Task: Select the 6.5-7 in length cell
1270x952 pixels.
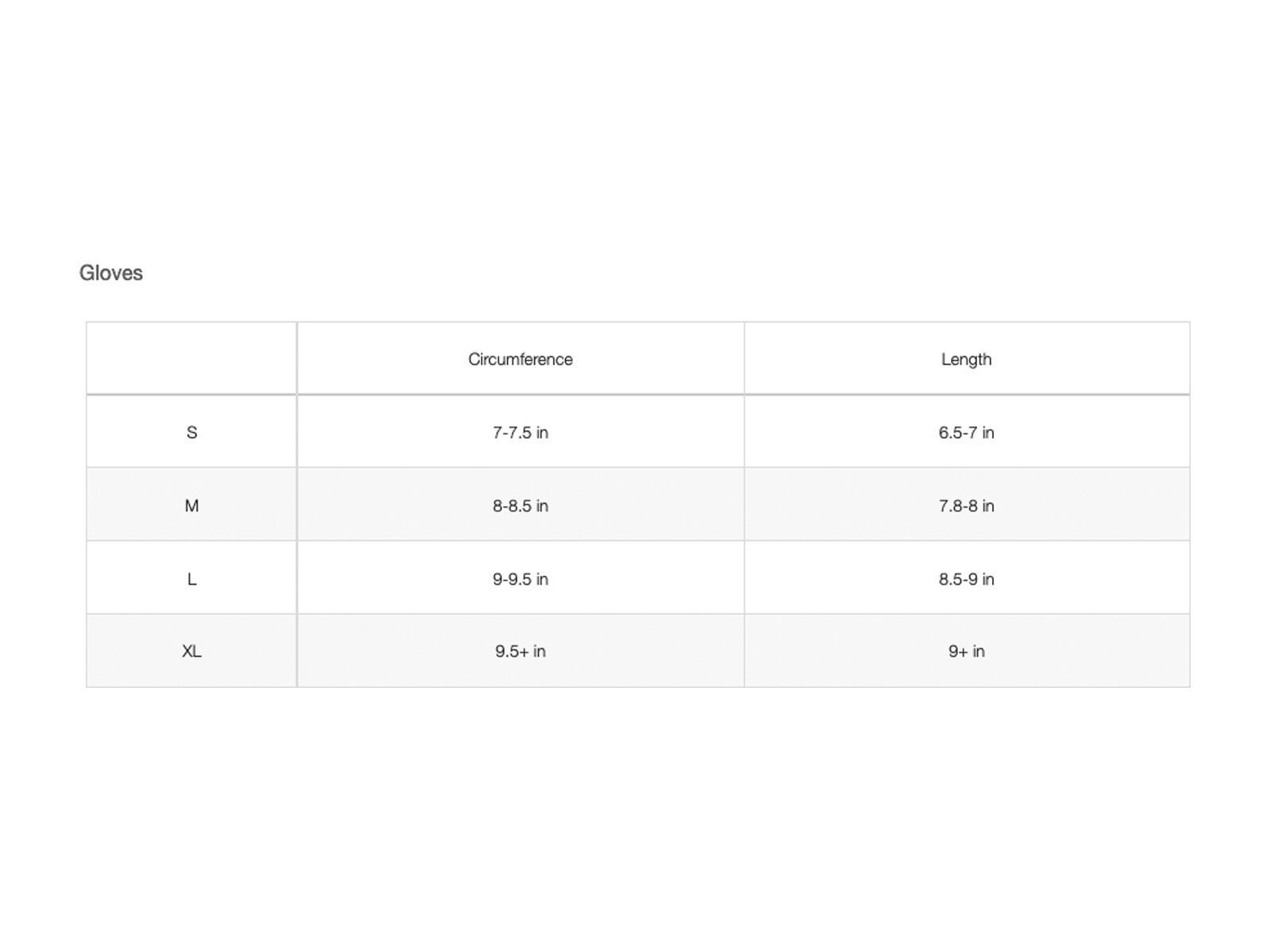Action: [x=966, y=432]
